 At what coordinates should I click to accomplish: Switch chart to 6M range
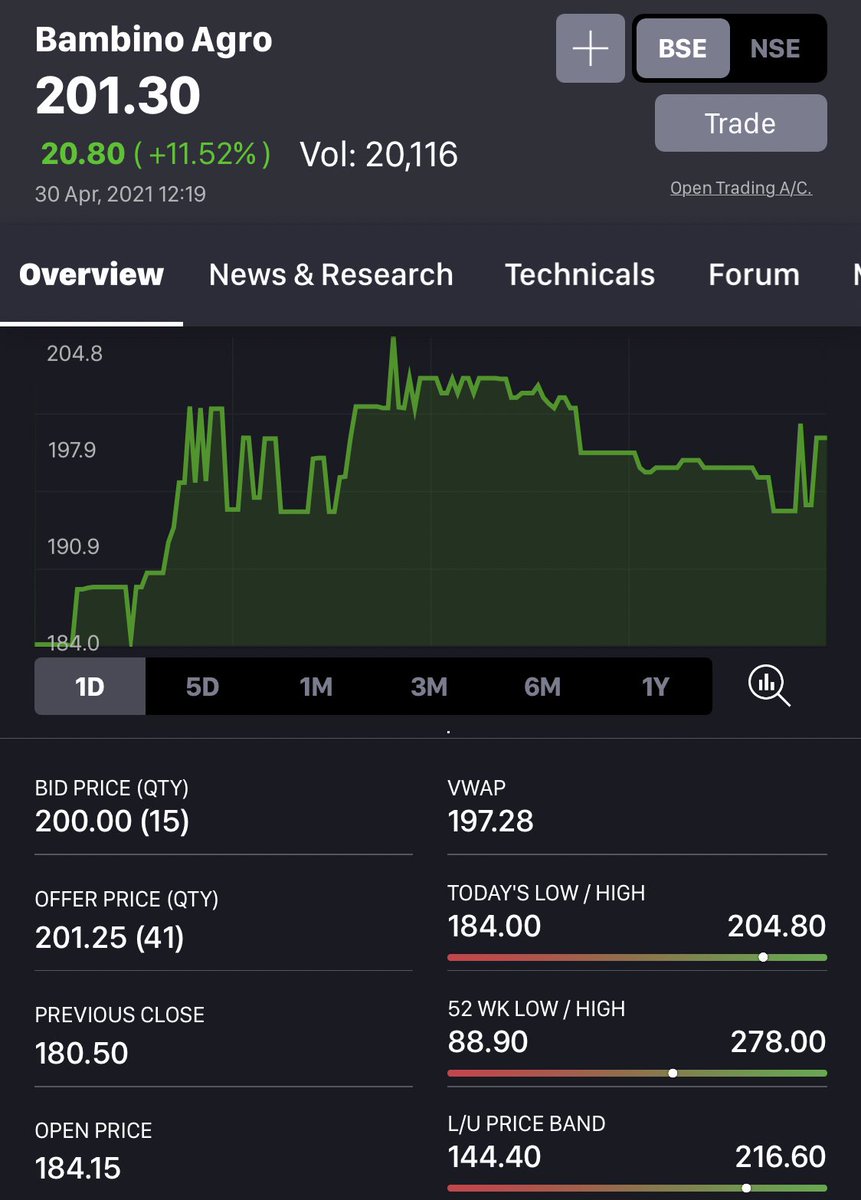(542, 686)
